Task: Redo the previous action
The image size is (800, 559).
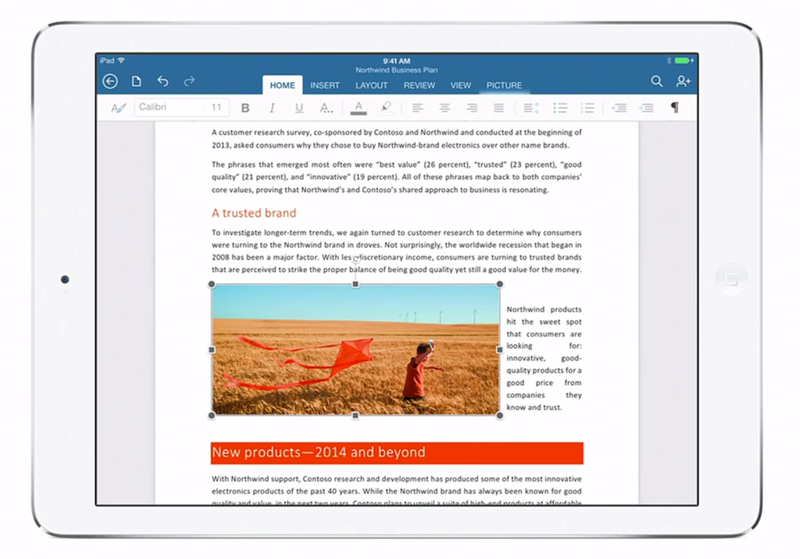Action: point(189,81)
